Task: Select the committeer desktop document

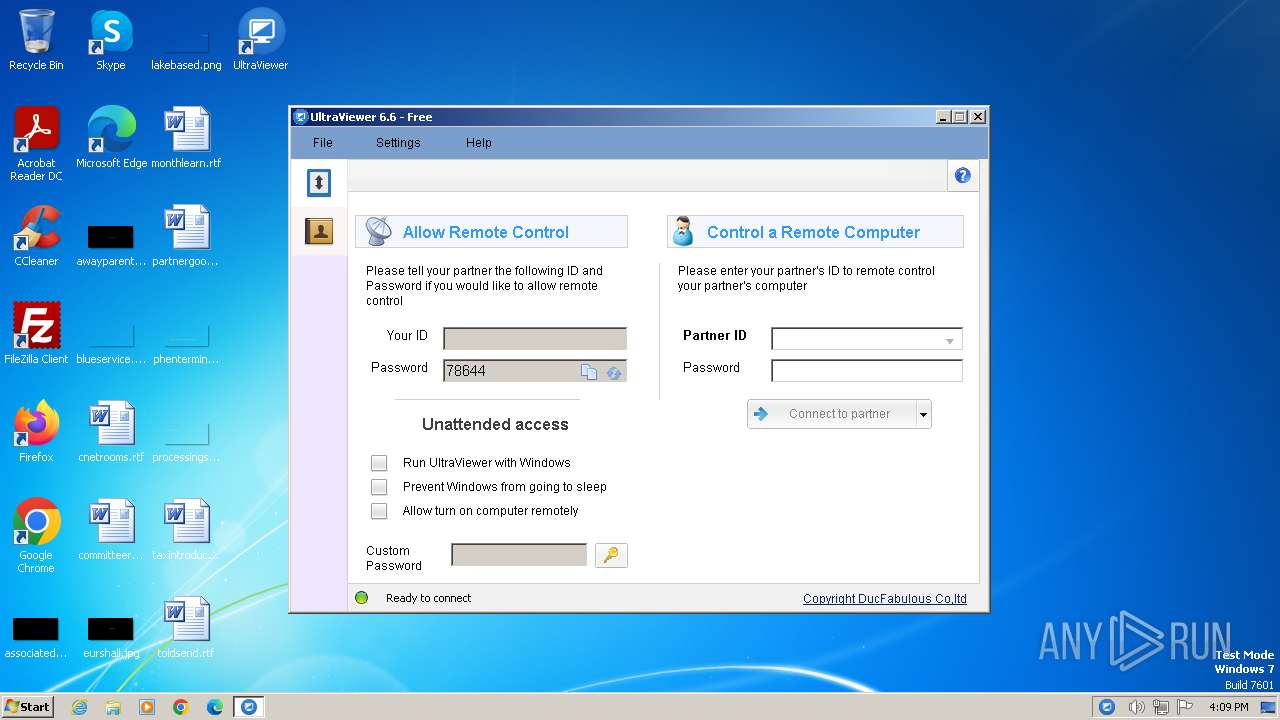Action: point(111,530)
